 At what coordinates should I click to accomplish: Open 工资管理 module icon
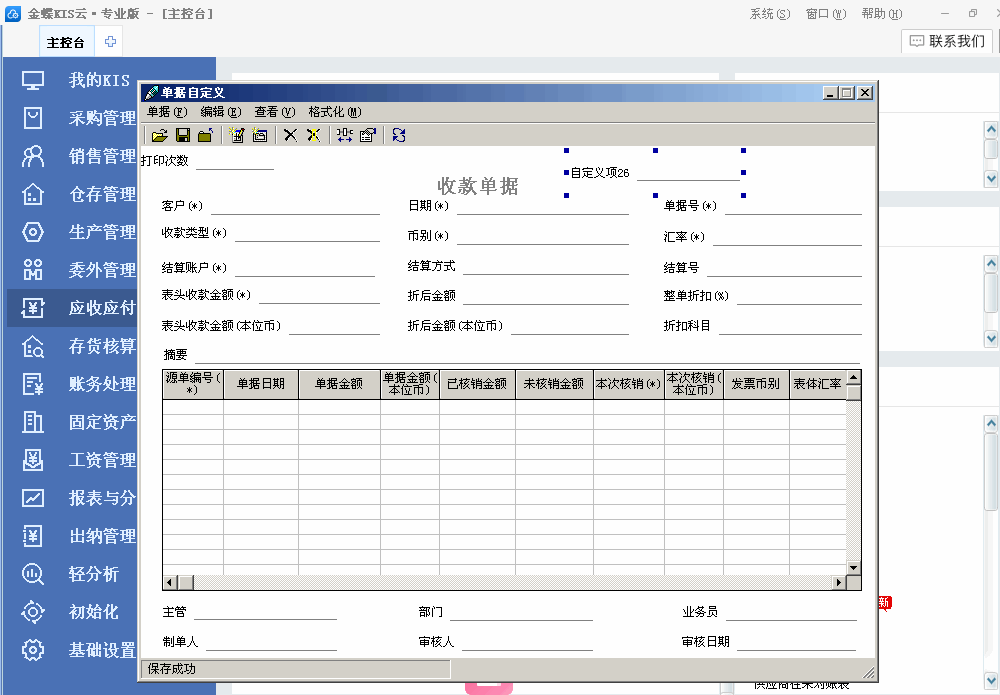click(33, 460)
